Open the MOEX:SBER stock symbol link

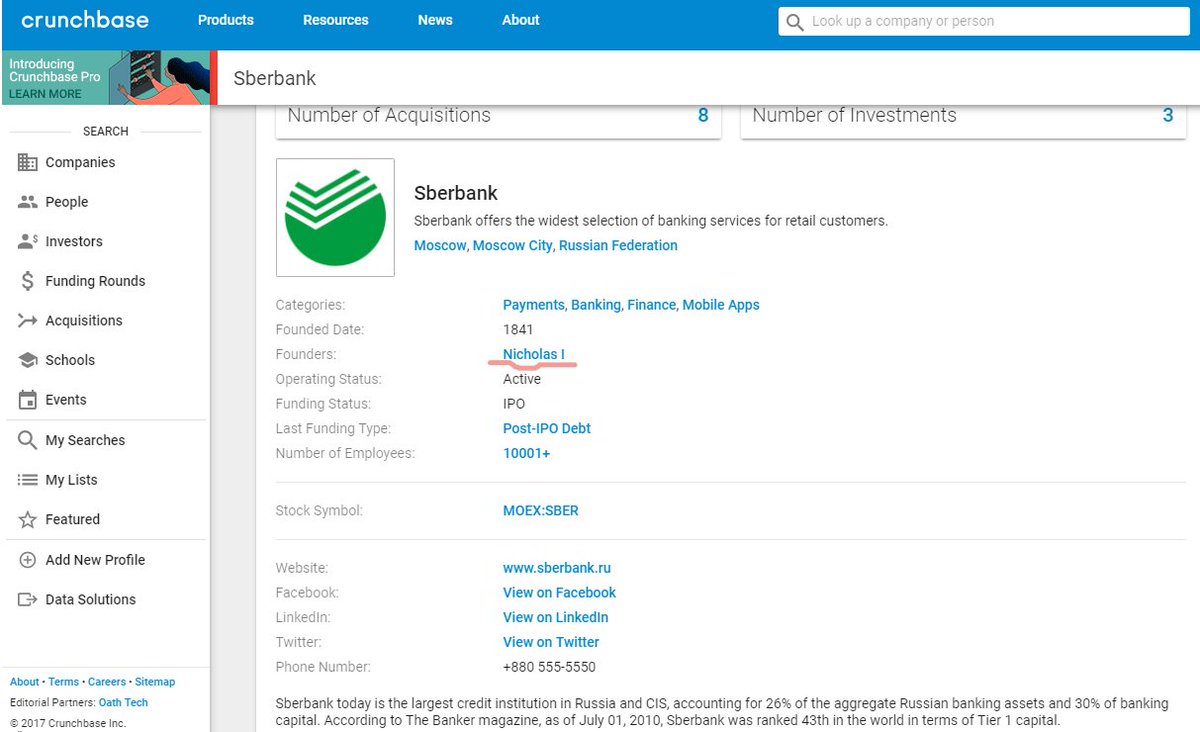coord(541,510)
